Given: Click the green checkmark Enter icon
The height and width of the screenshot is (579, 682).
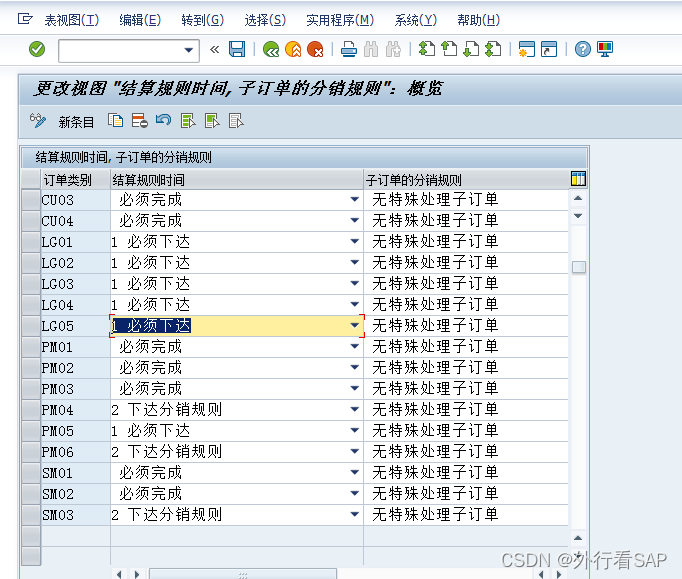Looking at the screenshot, I should click(37, 49).
